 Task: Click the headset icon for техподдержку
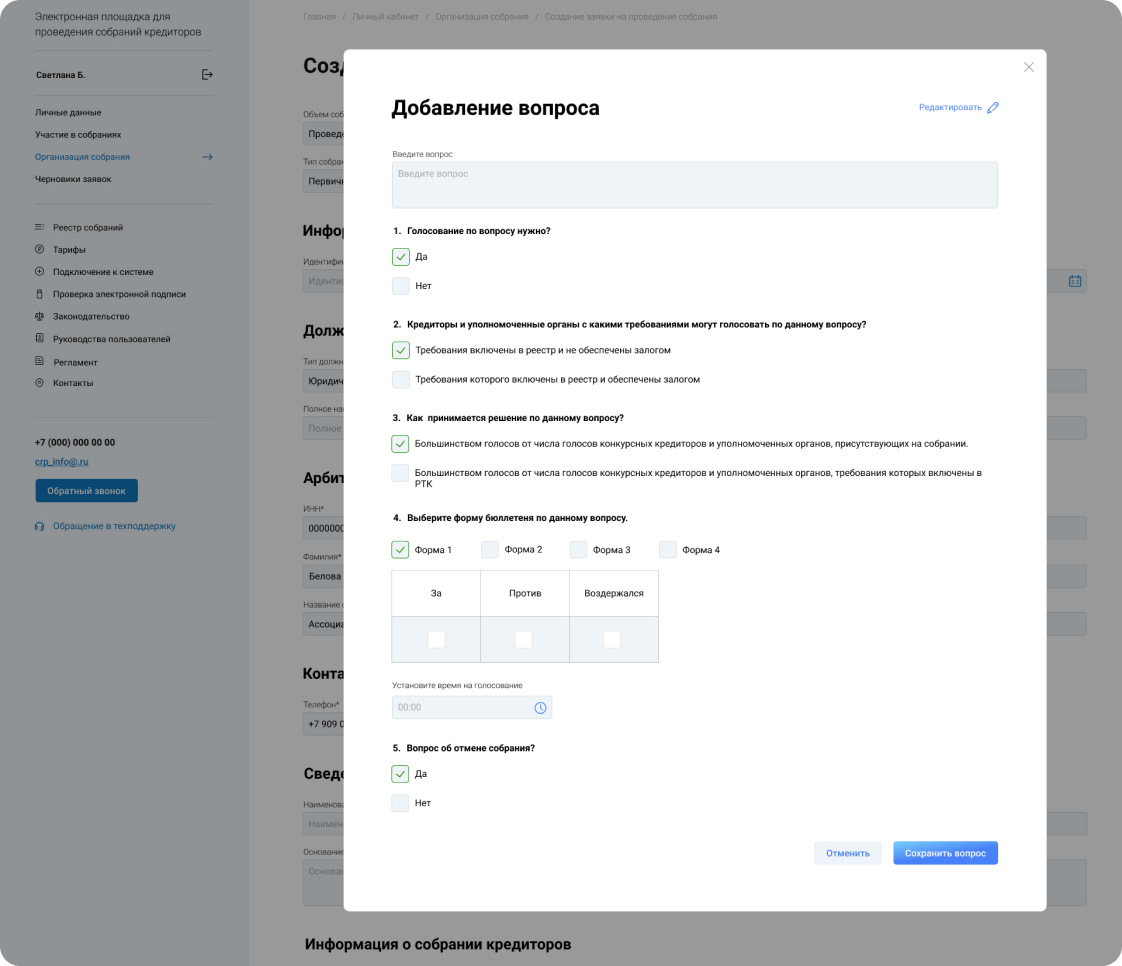click(40, 526)
